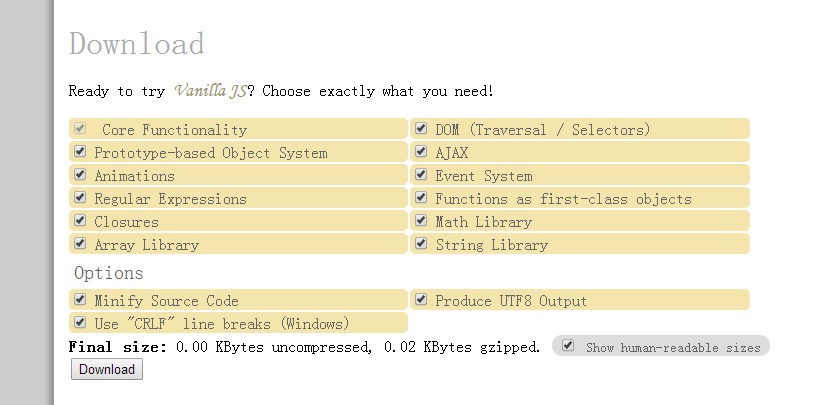The image size is (814, 405).
Task: Uncheck Functions as first-class objects
Action: point(421,197)
